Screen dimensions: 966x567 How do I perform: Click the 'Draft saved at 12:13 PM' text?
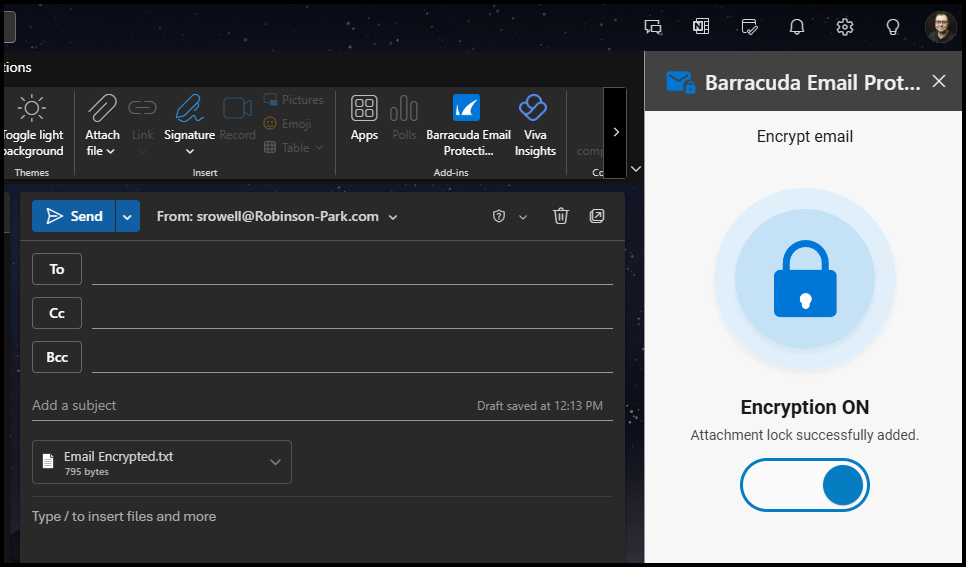[540, 406]
